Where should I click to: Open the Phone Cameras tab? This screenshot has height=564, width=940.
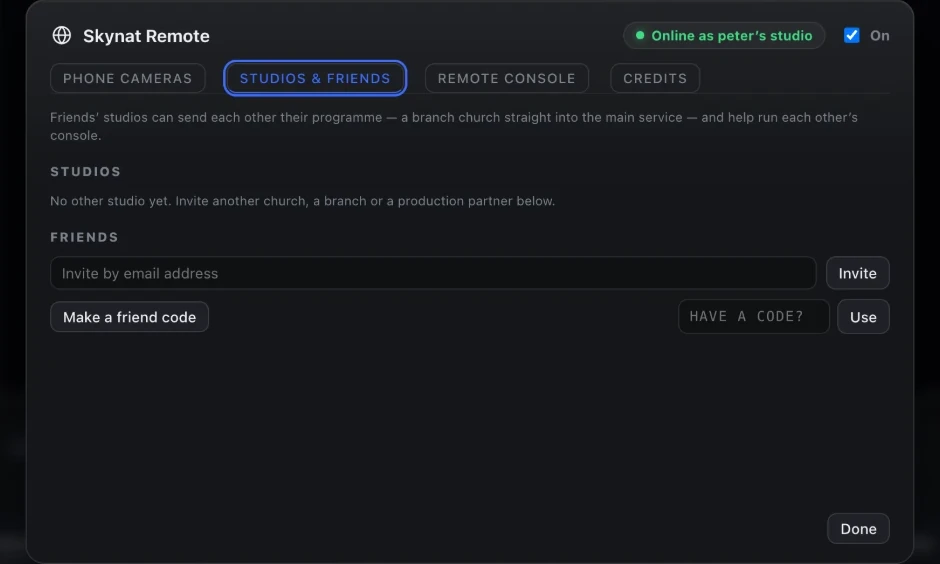coord(128,78)
